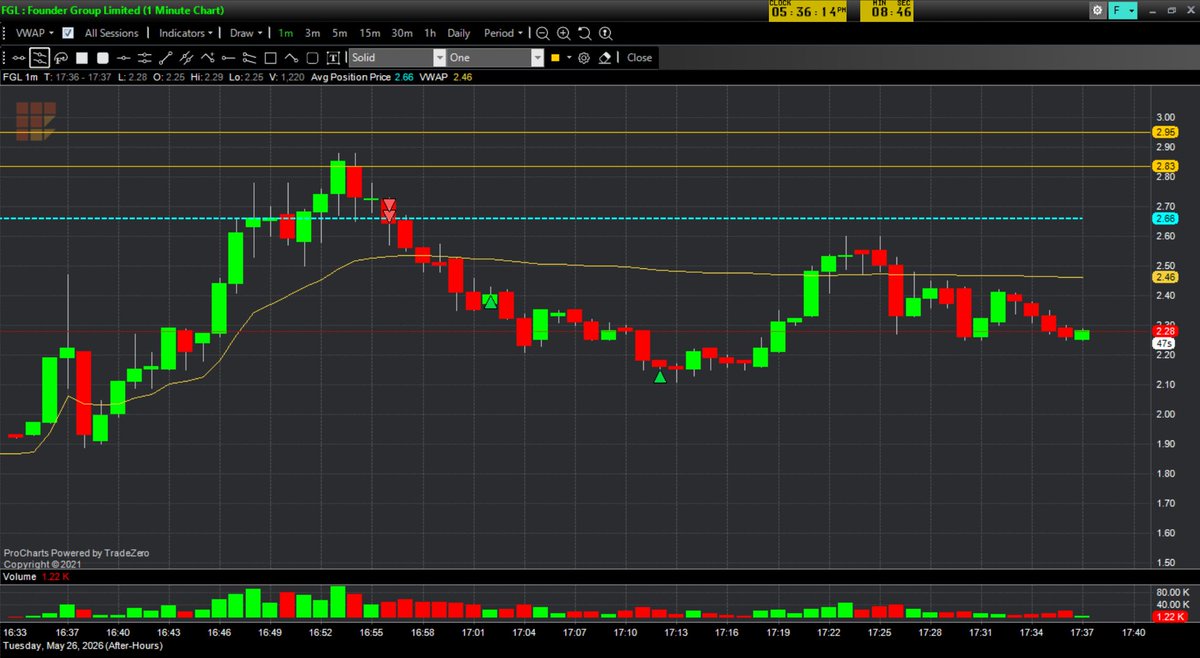Select the spiral arc drawing tool

(61, 58)
